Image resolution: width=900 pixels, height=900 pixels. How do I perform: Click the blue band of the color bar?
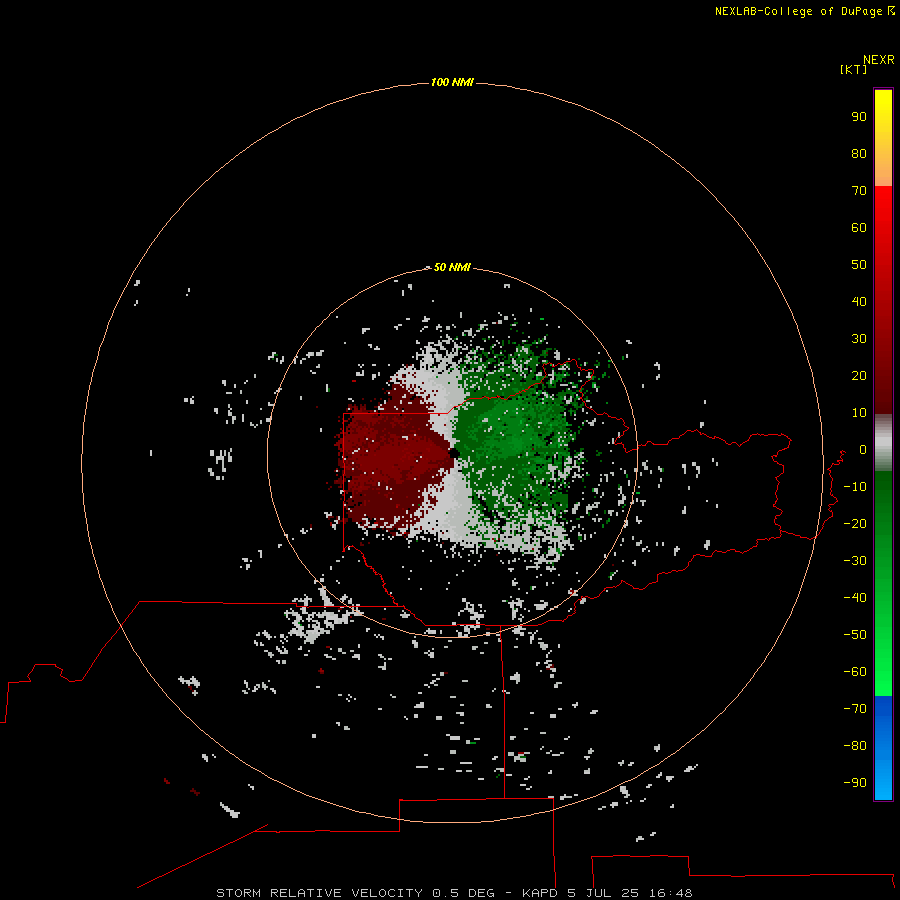pos(883,747)
